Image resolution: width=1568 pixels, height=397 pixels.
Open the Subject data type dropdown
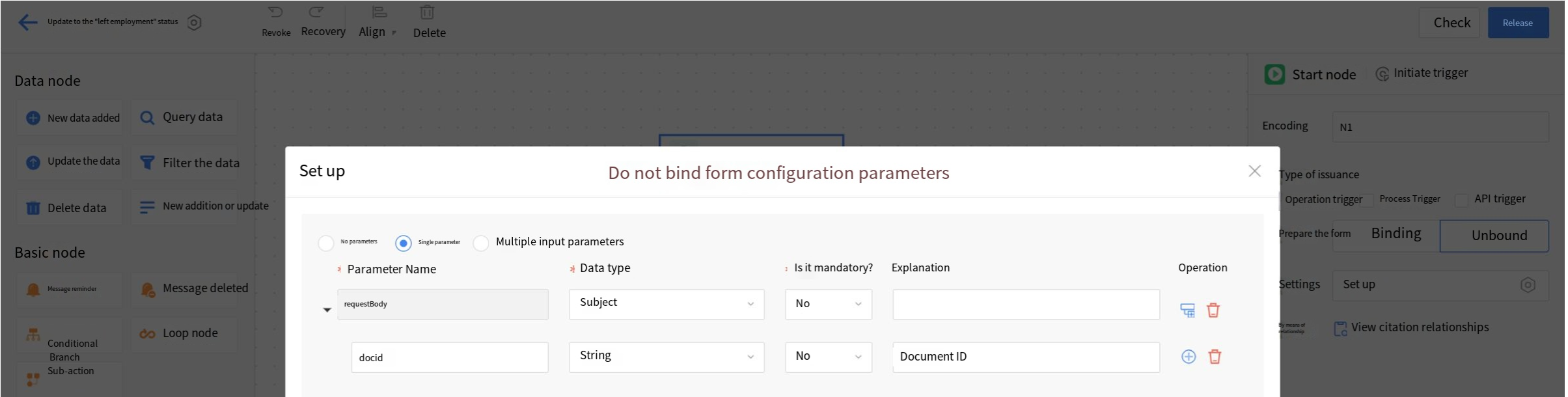(666, 304)
